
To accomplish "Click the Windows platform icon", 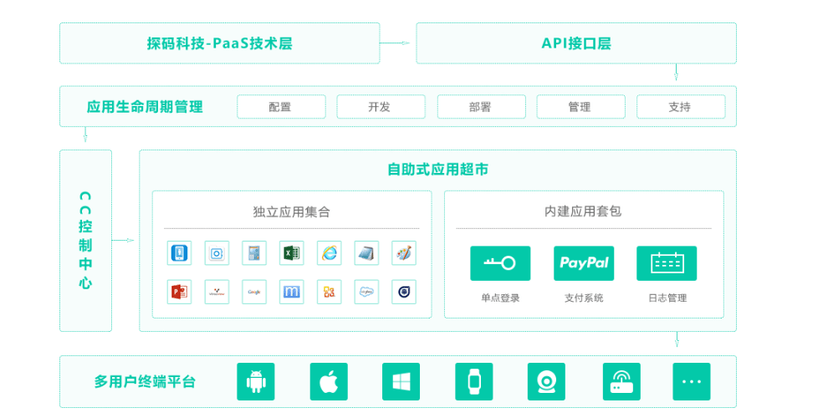I will (401, 381).
